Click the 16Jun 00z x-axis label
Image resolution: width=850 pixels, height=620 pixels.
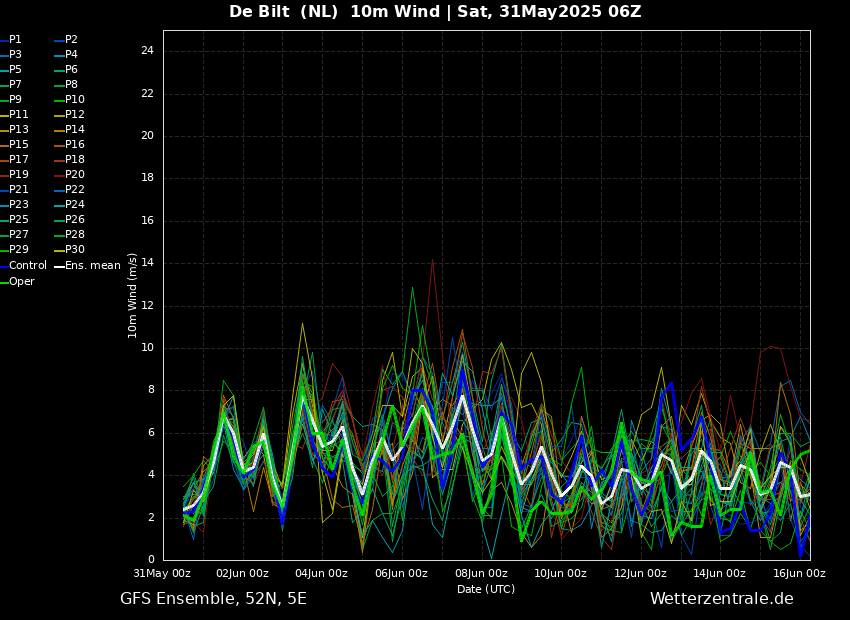(799, 574)
